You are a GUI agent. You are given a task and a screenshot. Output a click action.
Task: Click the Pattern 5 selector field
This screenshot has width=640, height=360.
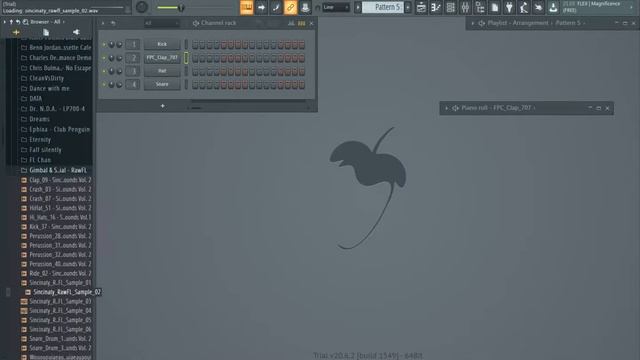pyautogui.click(x=383, y=7)
